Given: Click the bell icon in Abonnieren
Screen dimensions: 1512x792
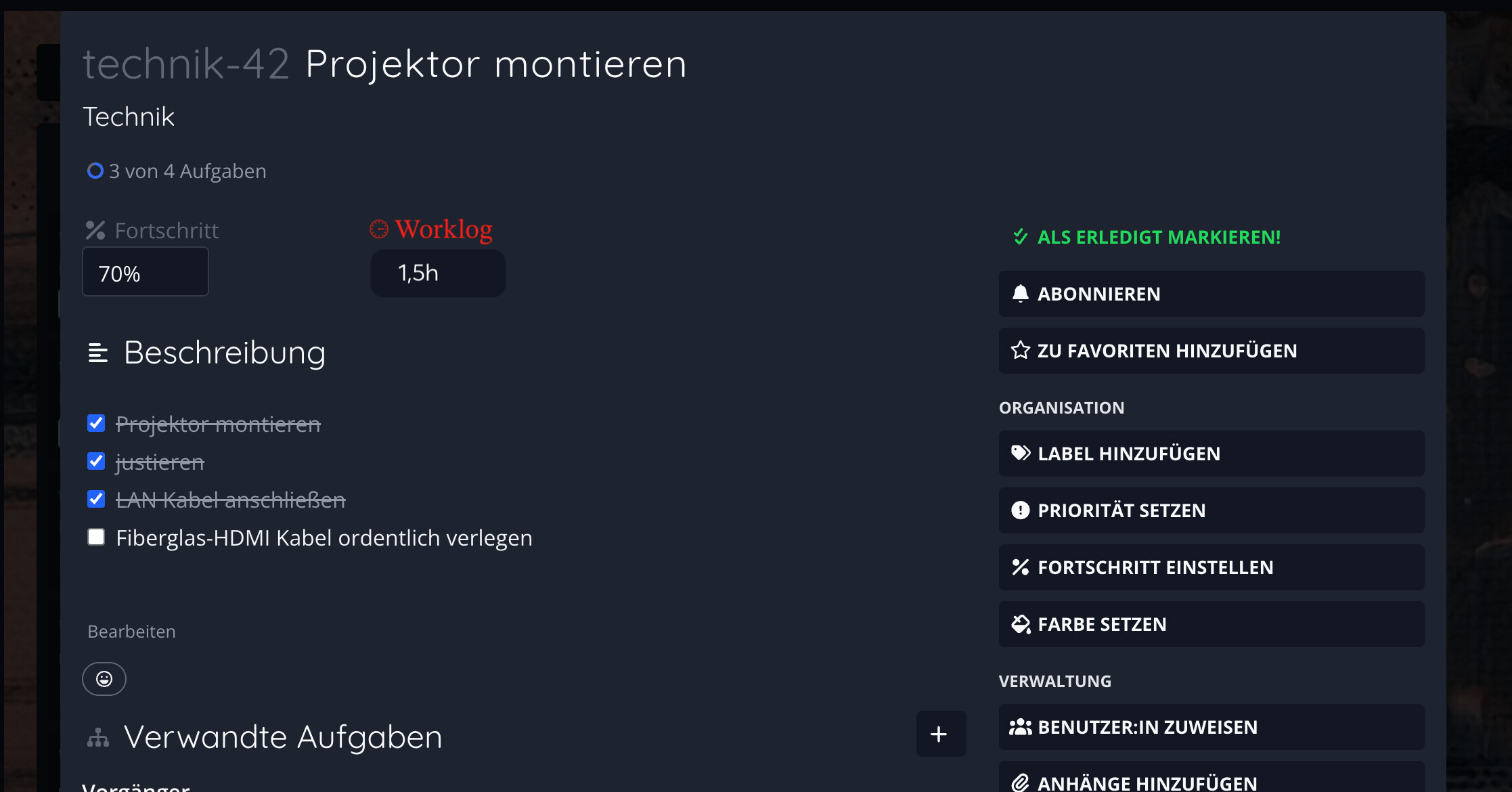Looking at the screenshot, I should [1020, 293].
